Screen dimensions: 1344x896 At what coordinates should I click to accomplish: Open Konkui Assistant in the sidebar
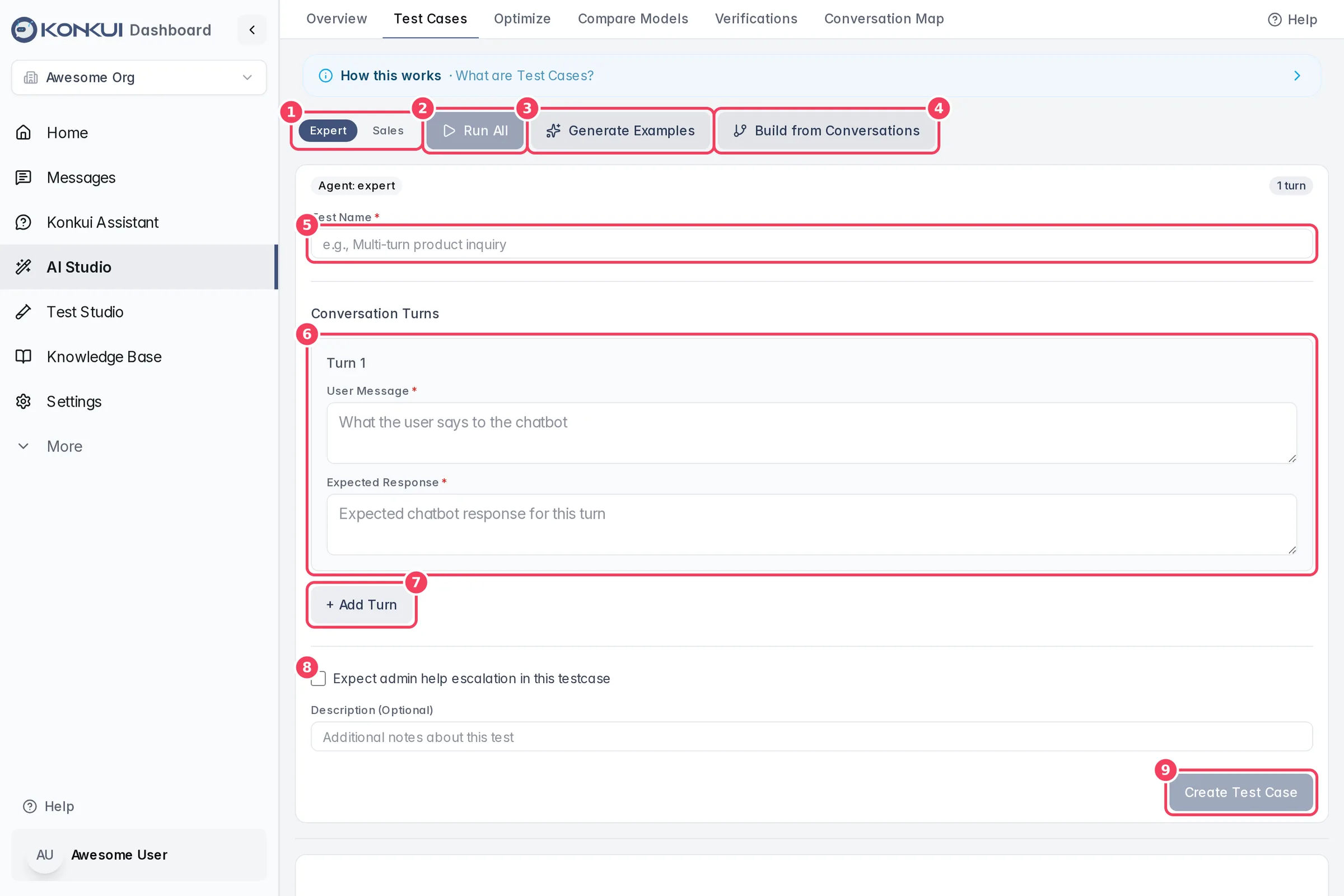tap(139, 222)
